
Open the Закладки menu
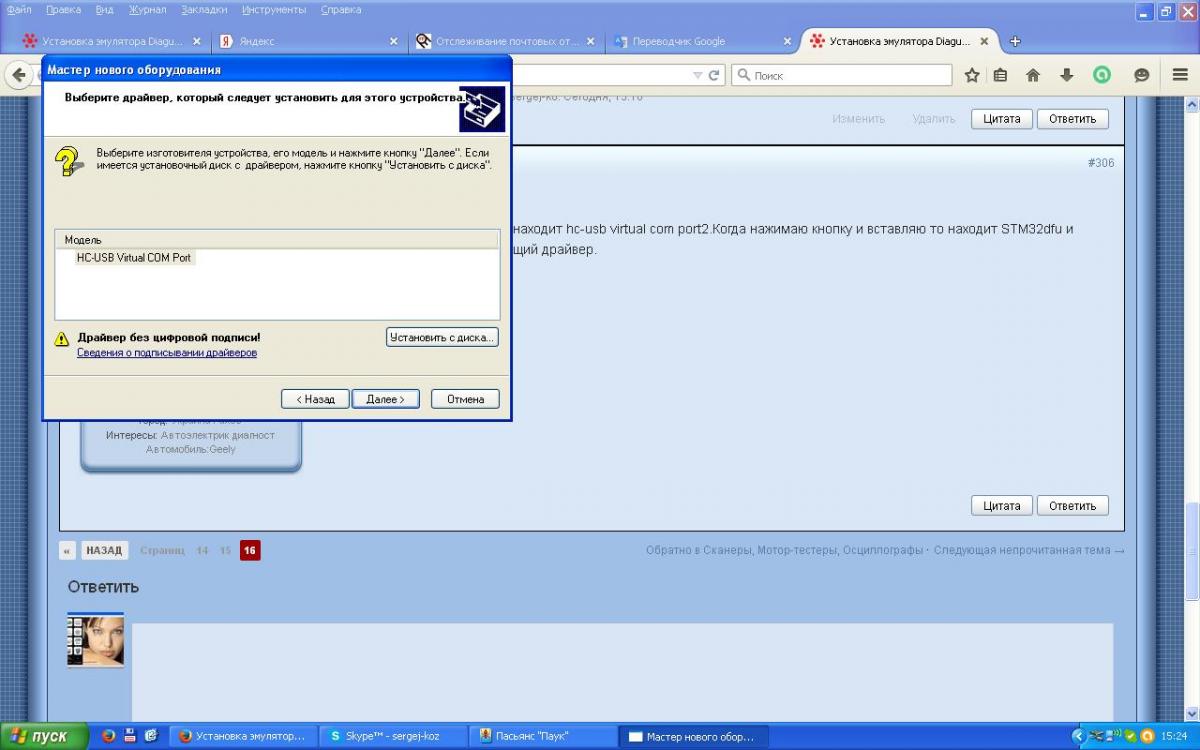205,10
